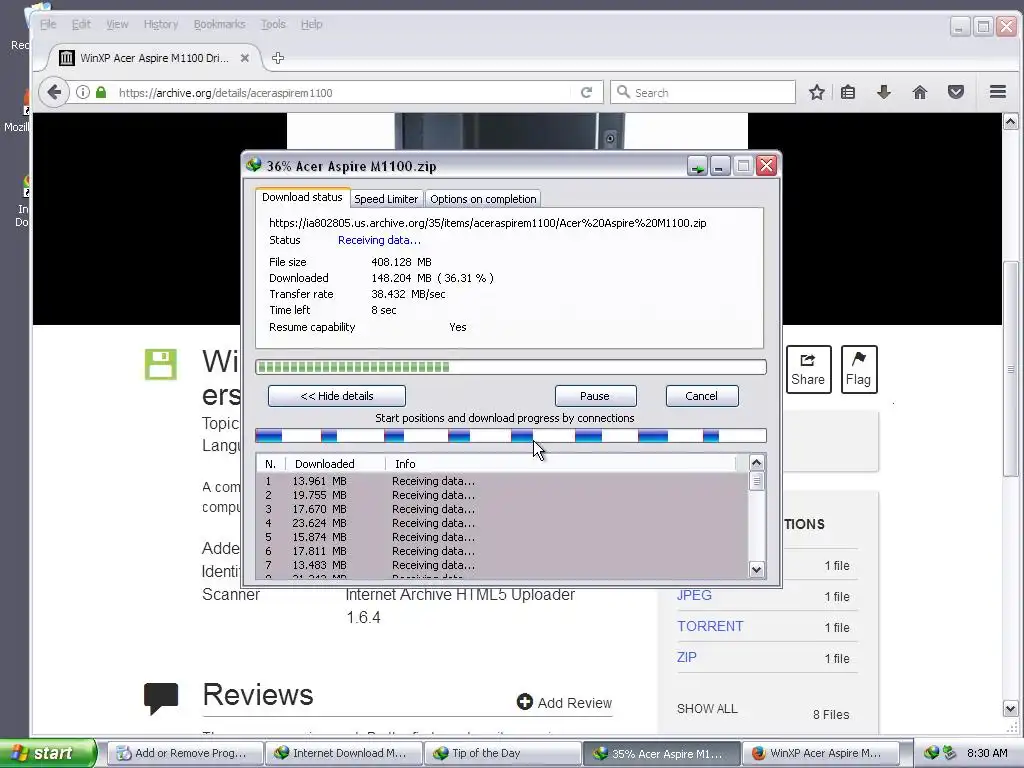Click the green padlock security icon
Screen dimensions: 1024x768
point(101,92)
